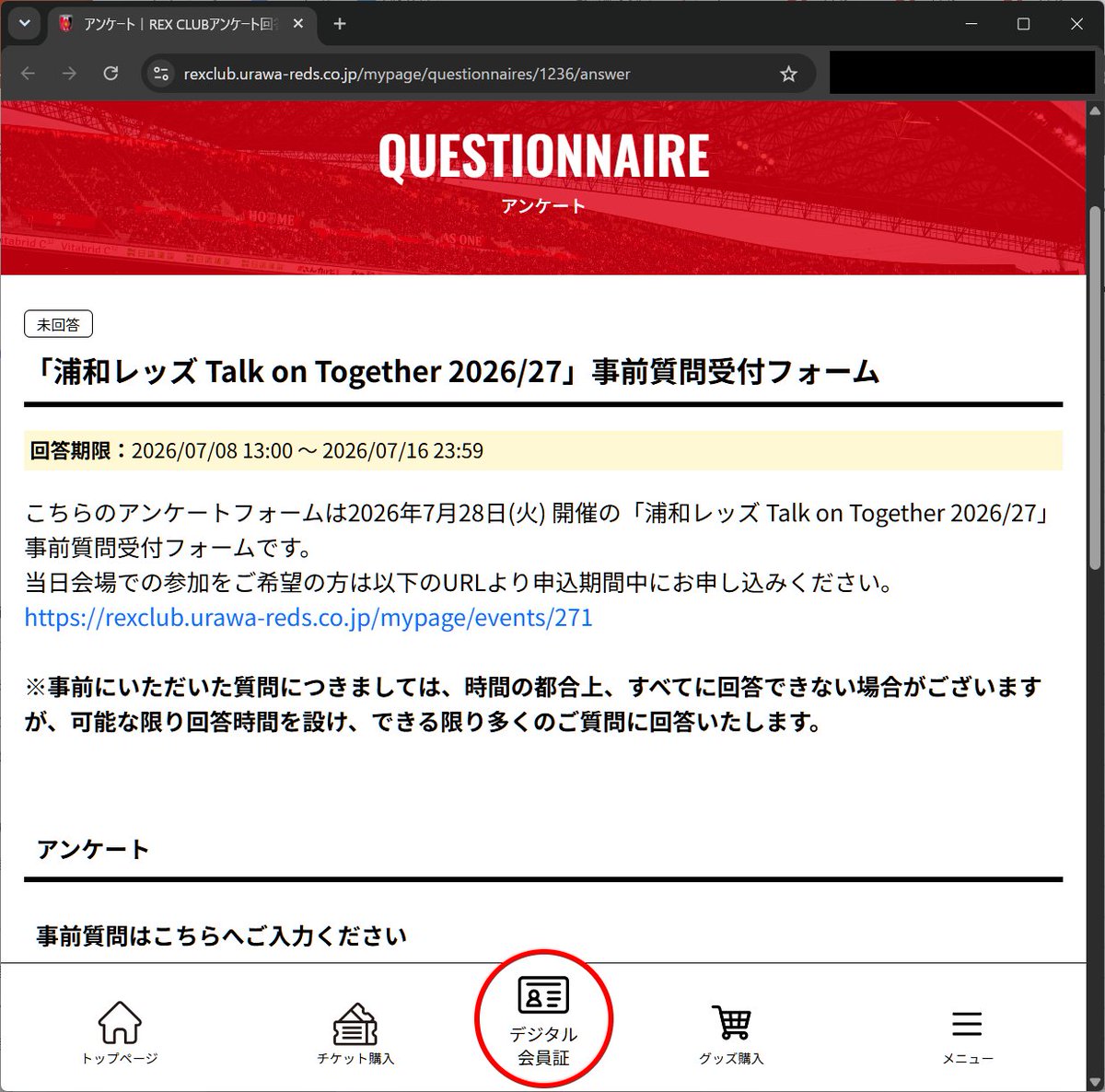
Task: Click the 未回答 status badge
Action: pyautogui.click(x=58, y=324)
